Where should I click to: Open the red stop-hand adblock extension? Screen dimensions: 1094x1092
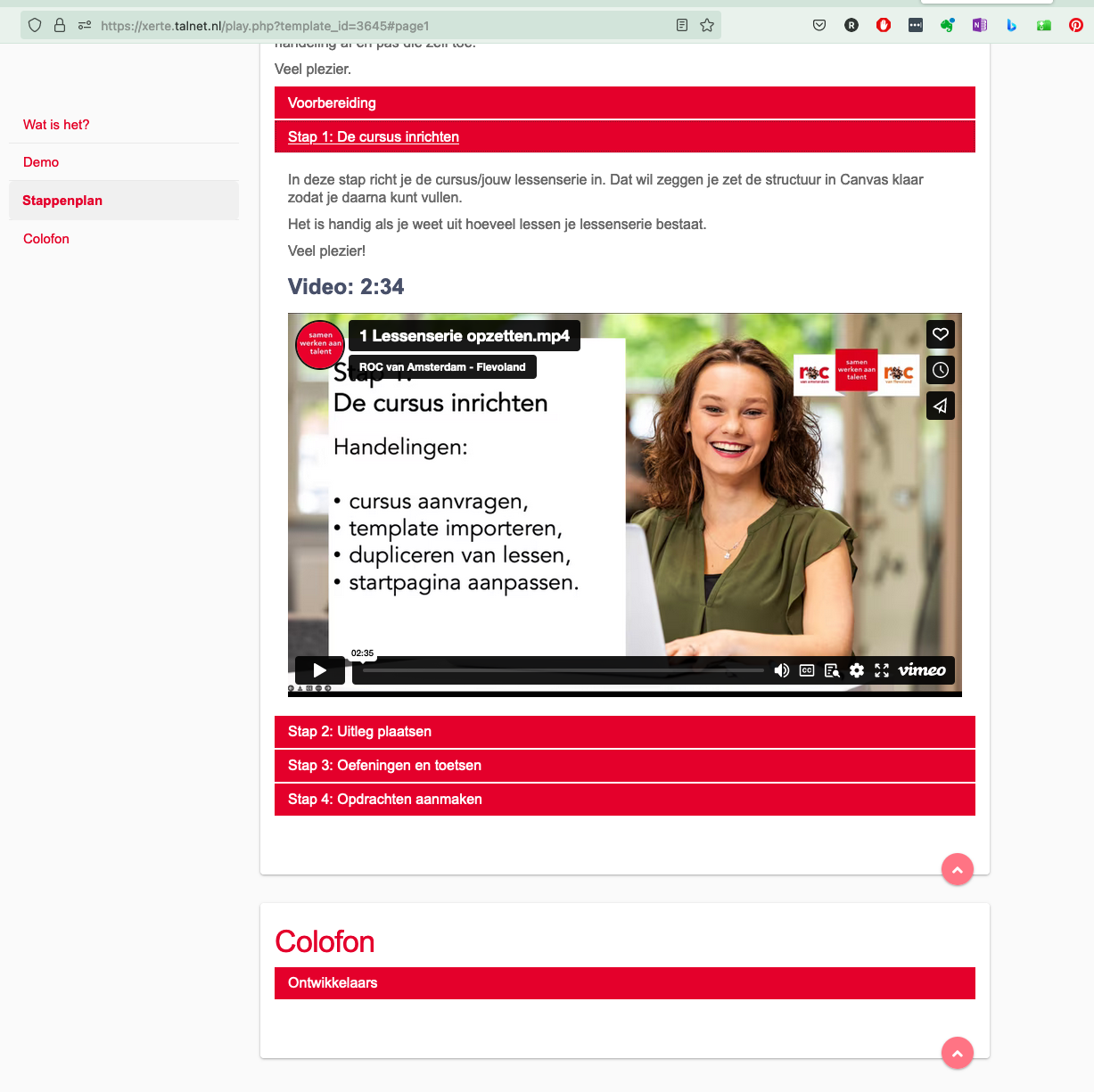(x=884, y=25)
